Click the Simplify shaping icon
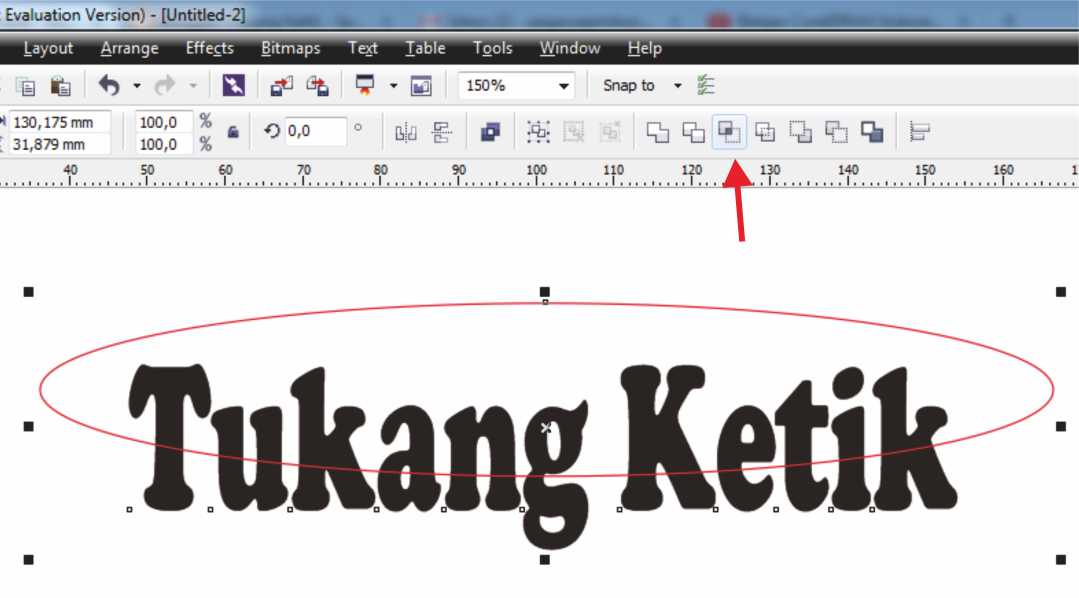 click(764, 132)
